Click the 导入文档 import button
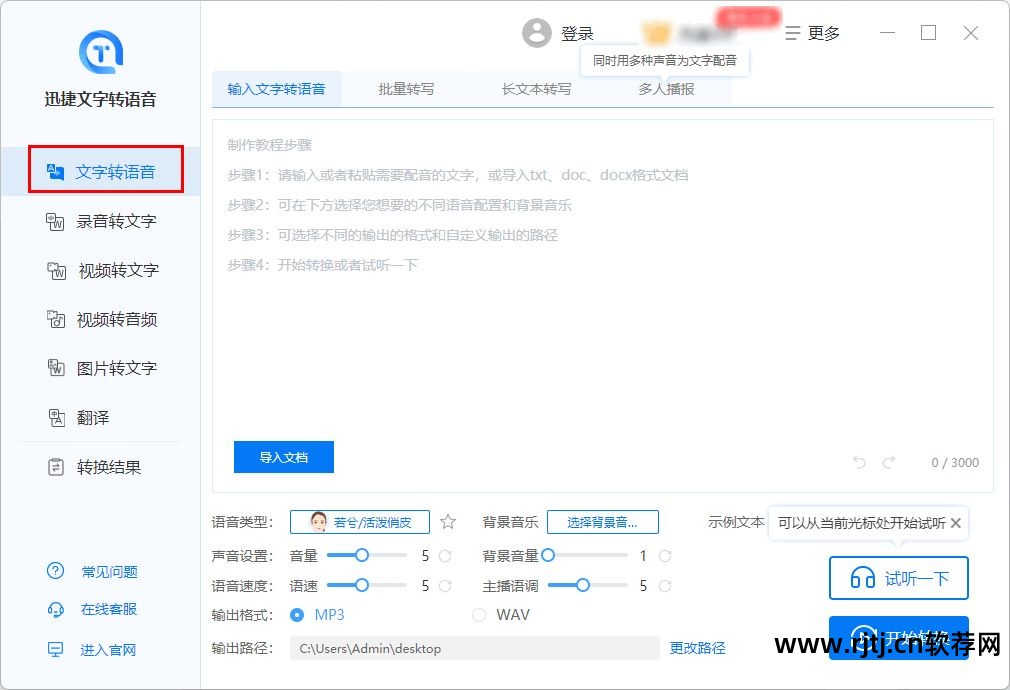 283,457
